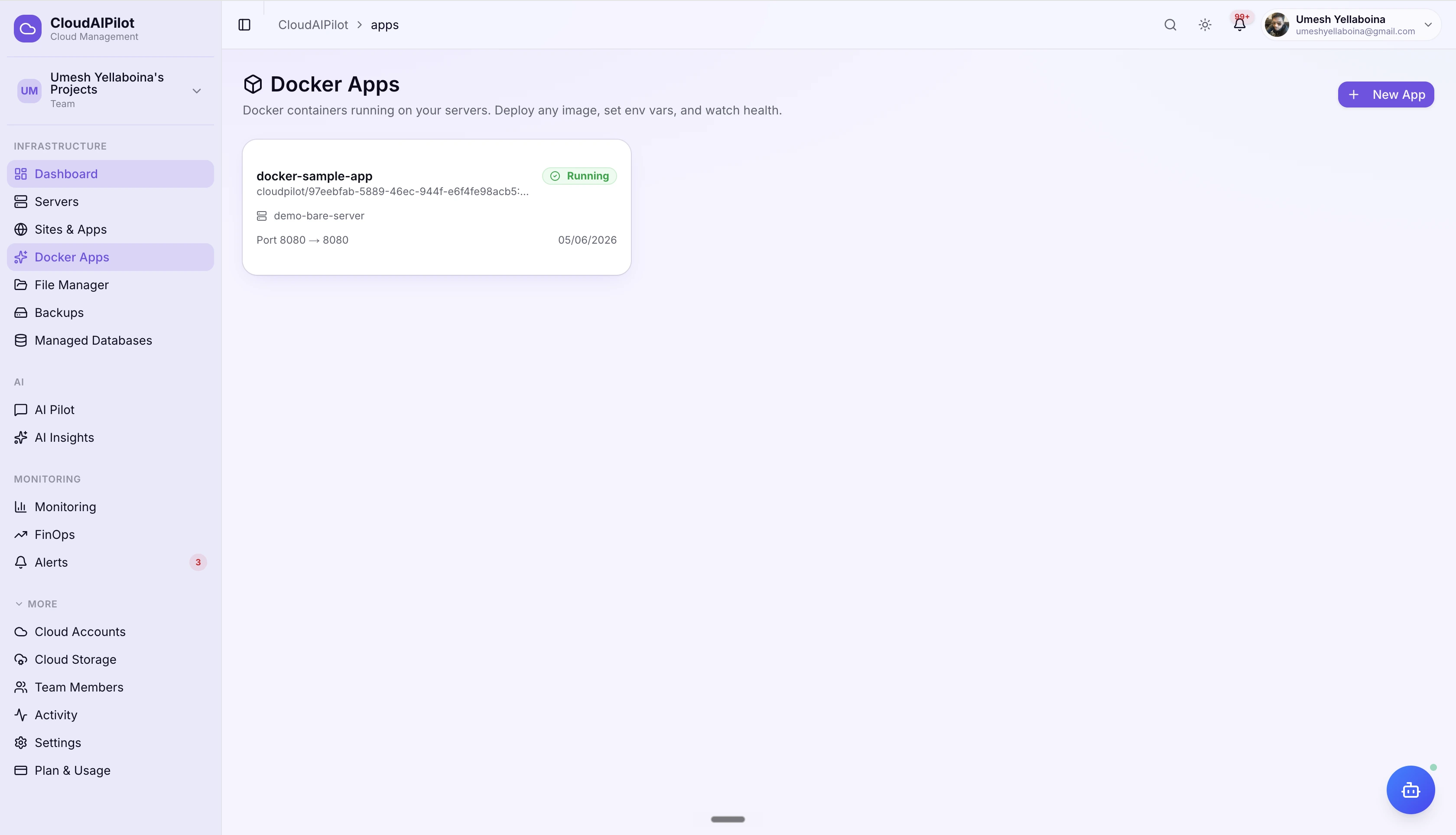Click the Monitoring bar chart icon
Image resolution: width=1456 pixels, height=835 pixels.
pyautogui.click(x=21, y=507)
